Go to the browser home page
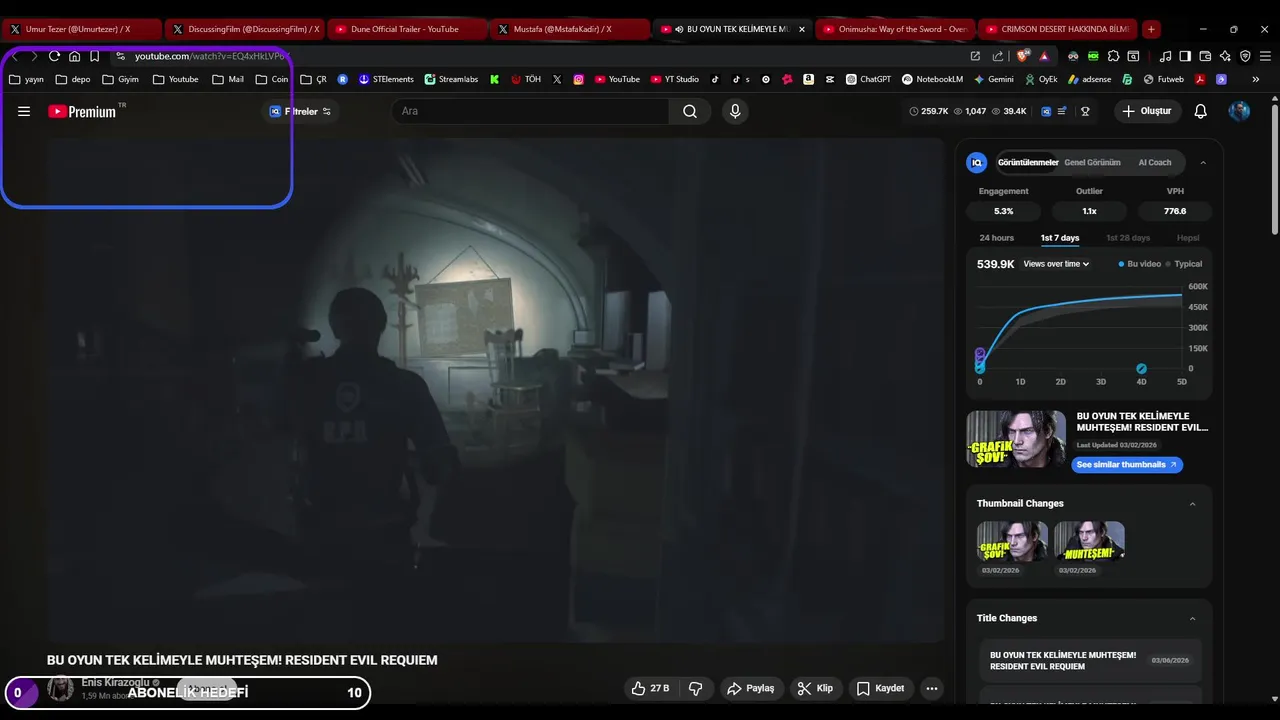This screenshot has height=720, width=1280. tap(74, 56)
